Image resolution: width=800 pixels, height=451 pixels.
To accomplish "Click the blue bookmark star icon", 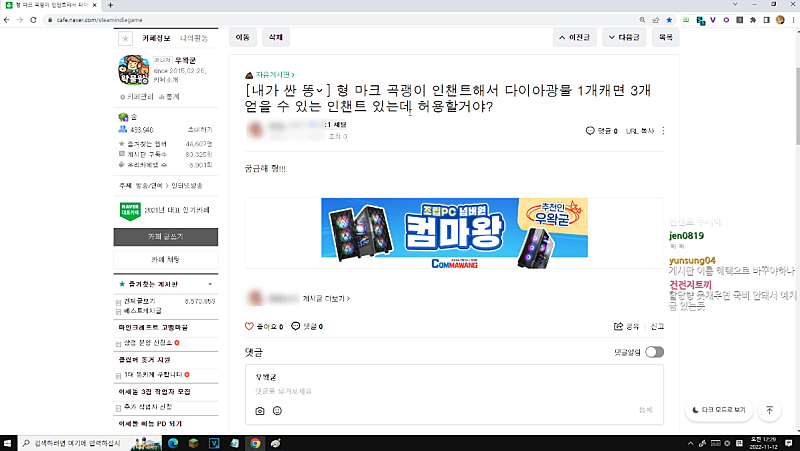I will (x=669, y=20).
